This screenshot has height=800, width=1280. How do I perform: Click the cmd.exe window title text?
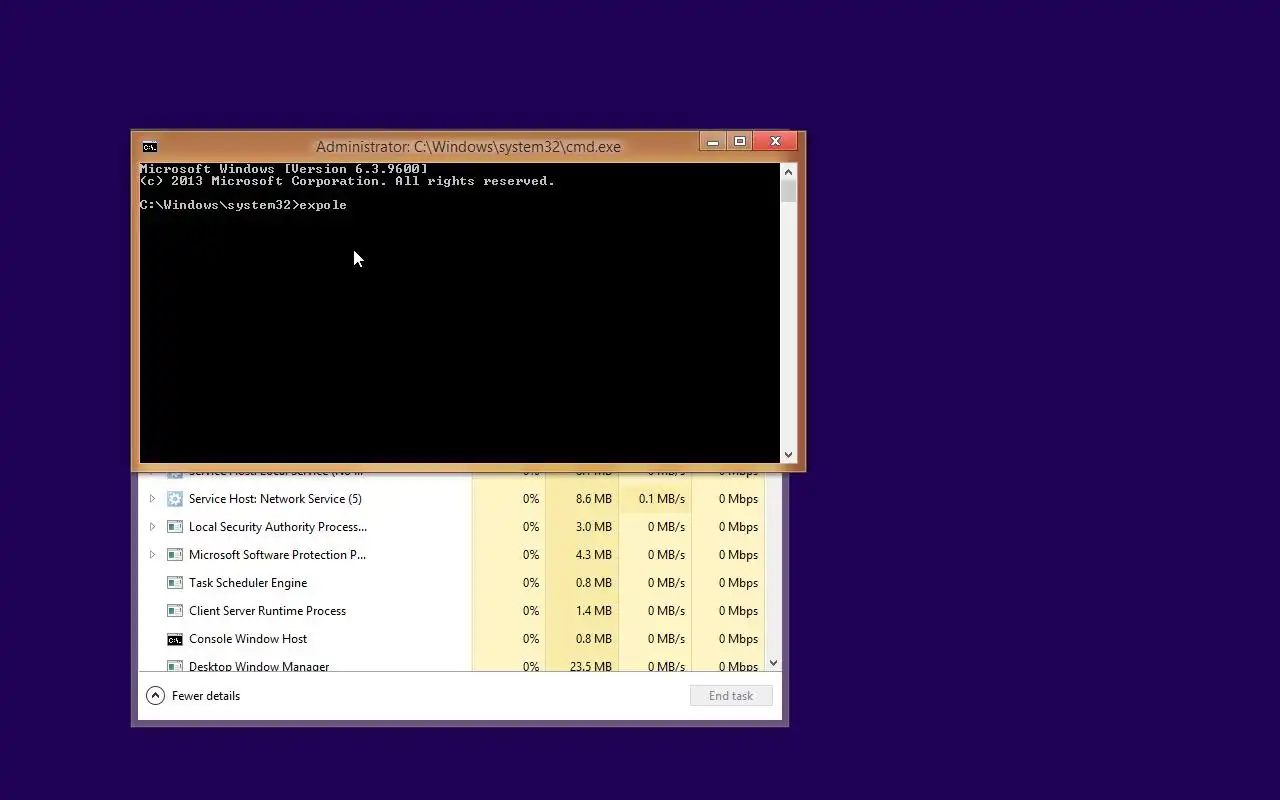point(468,146)
